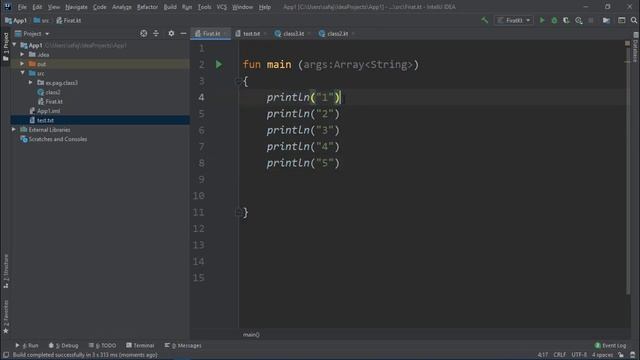Open the Help menu
640x360 pixels.
pos(264,7)
